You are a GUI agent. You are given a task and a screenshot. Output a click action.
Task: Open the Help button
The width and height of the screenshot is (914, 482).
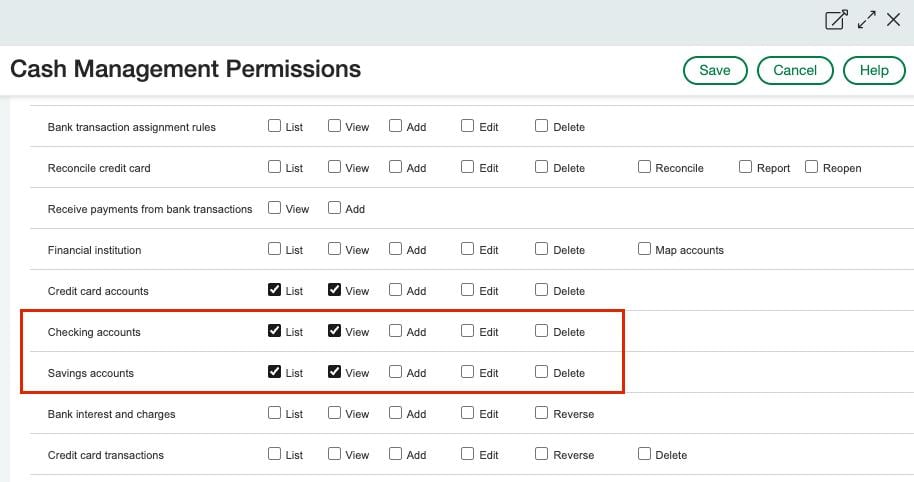click(873, 70)
